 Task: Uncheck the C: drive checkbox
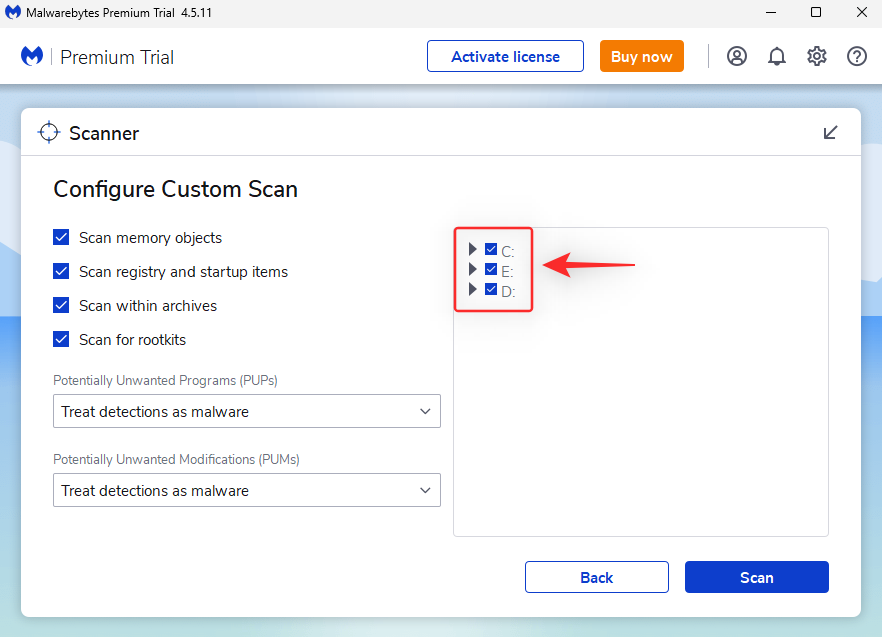tap(491, 249)
